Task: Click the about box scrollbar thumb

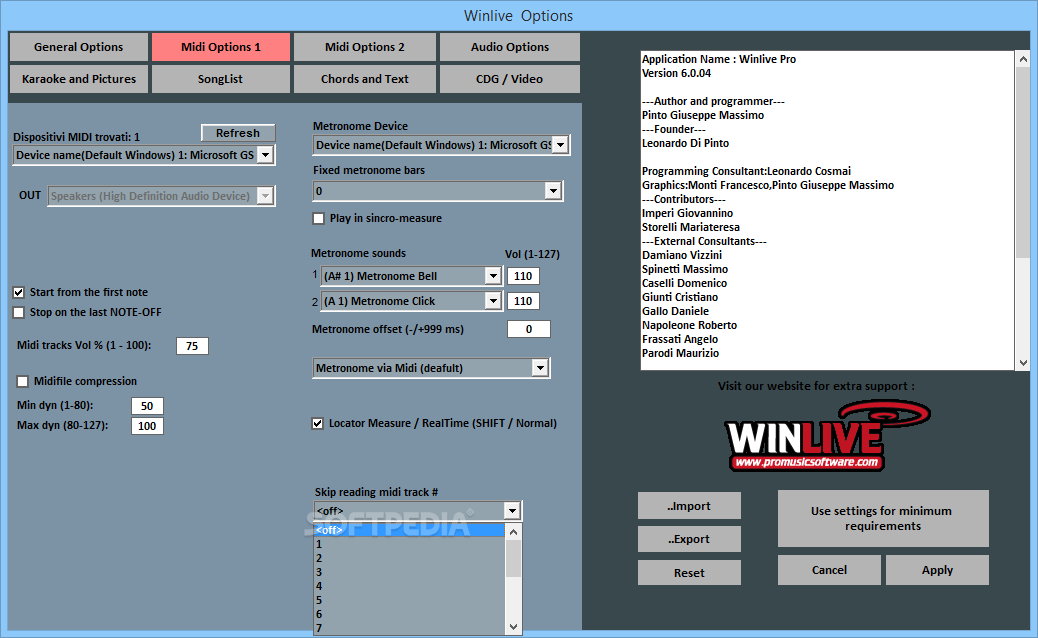Action: (x=1023, y=162)
